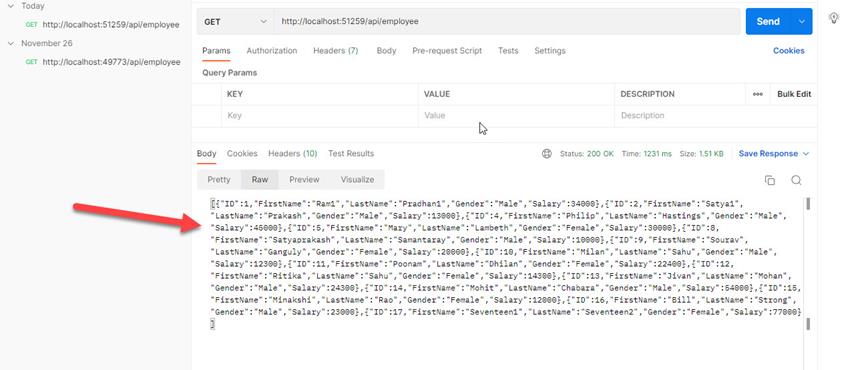Viewport: 850px width, 370px height.
Task: Click the search response magnifier icon
Action: tap(796, 180)
